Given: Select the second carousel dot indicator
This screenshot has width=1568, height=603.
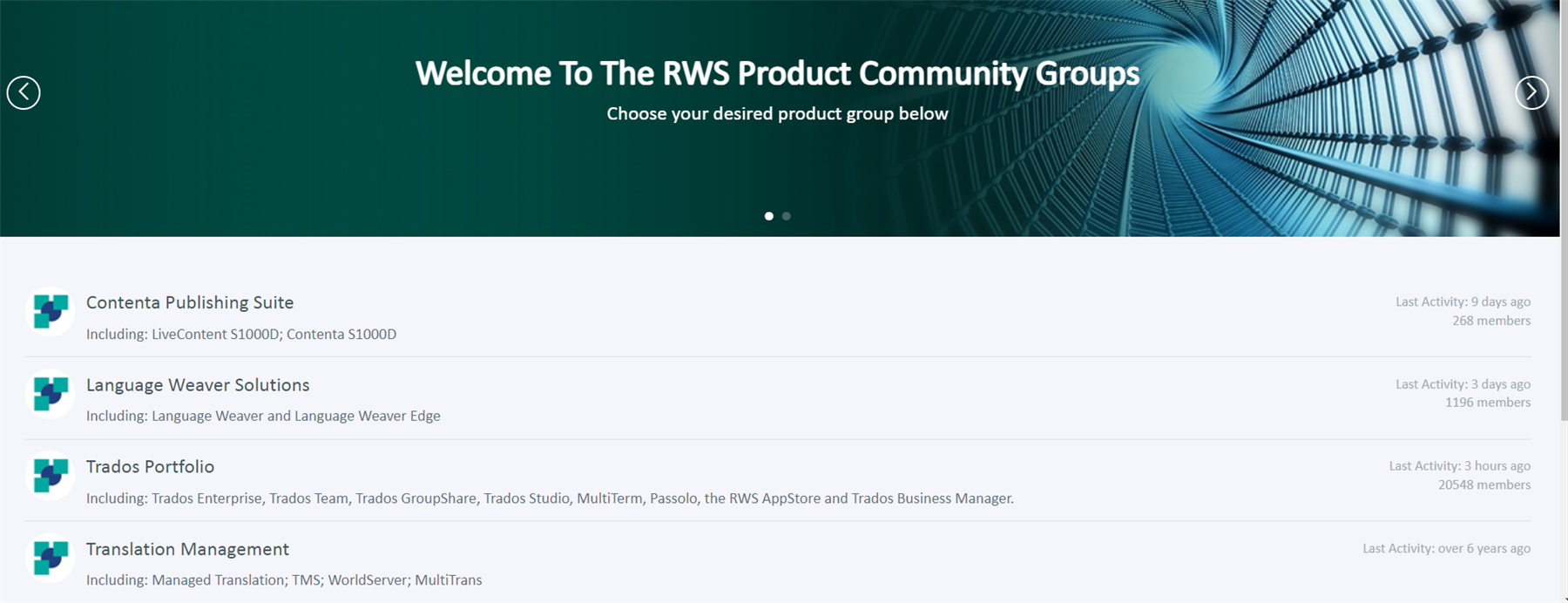Looking at the screenshot, I should point(786,216).
